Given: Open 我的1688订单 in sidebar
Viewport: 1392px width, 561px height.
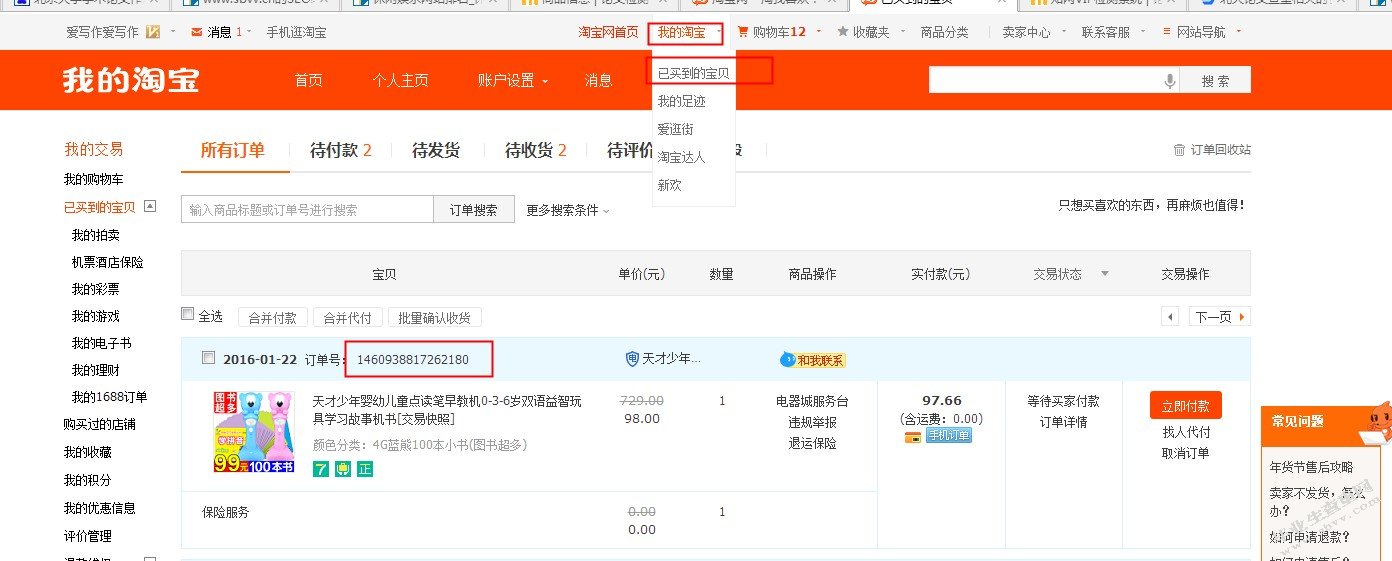Looking at the screenshot, I should [x=109, y=397].
